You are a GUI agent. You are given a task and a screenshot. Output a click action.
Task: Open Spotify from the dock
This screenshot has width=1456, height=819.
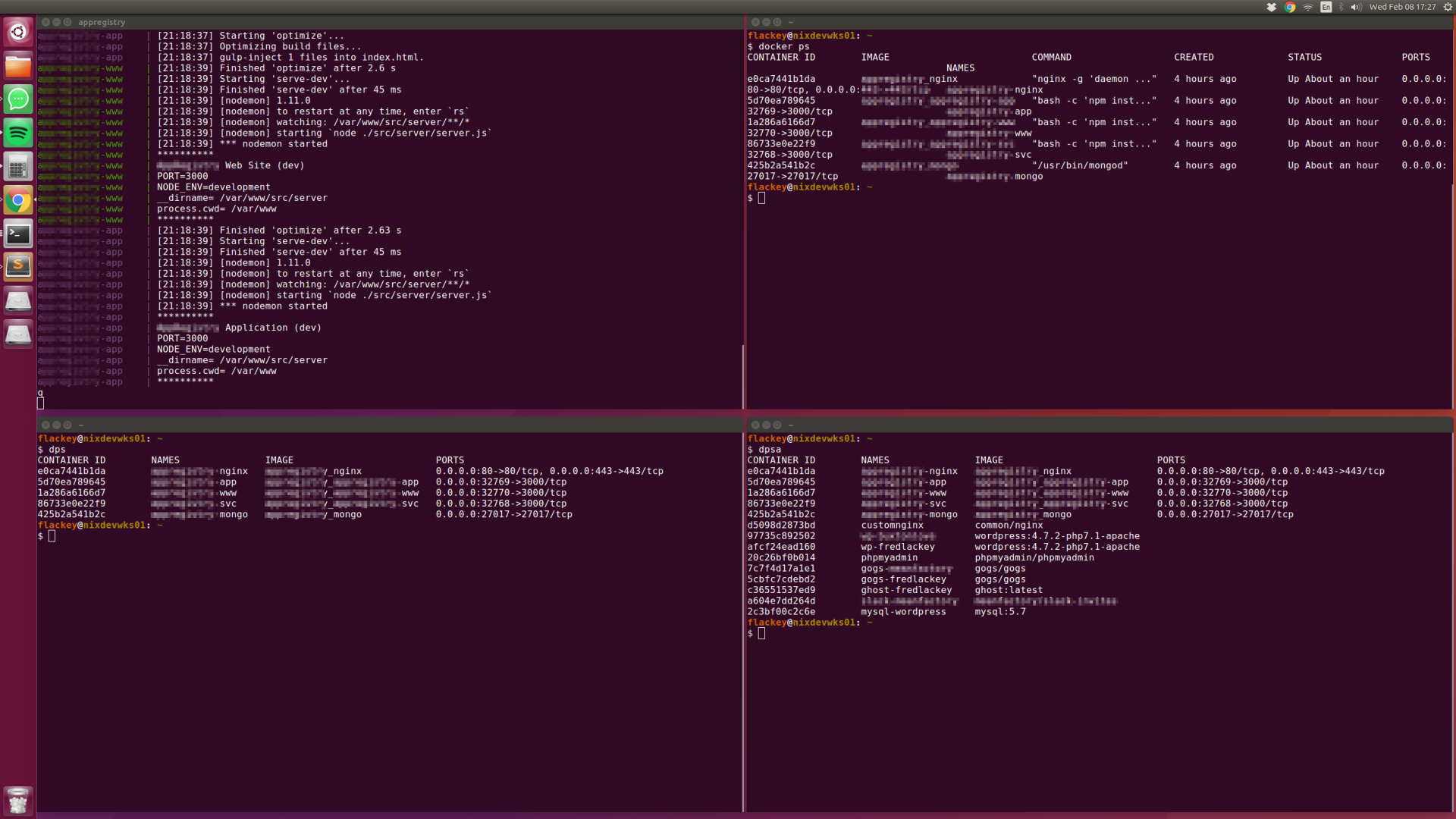18,133
